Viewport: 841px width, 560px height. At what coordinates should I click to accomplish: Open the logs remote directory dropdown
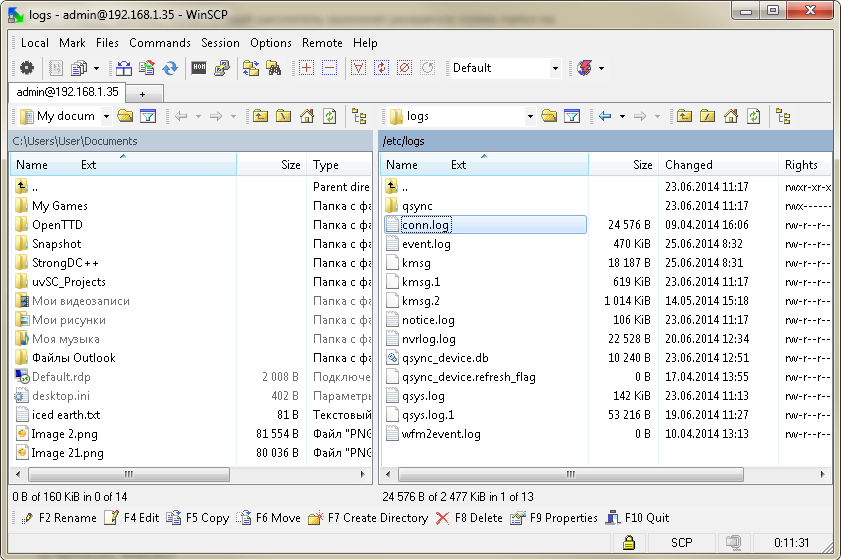pos(530,116)
